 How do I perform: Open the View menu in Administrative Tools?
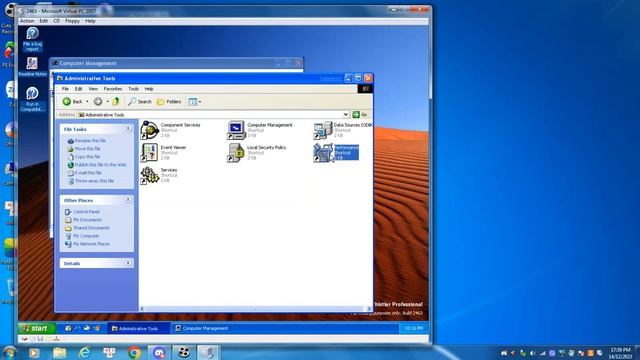93,89
